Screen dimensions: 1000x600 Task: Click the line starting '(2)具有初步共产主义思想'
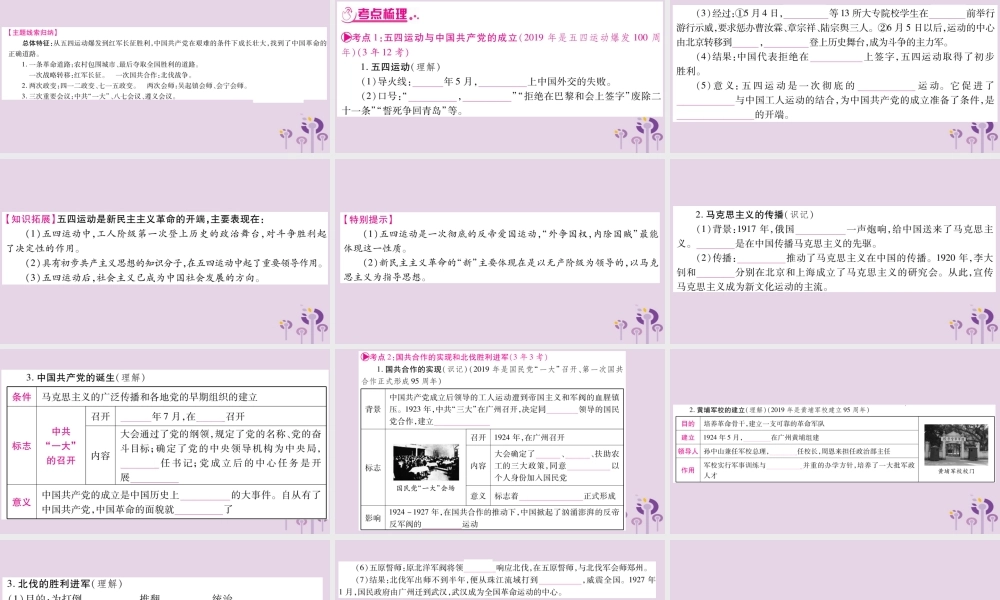pos(175,263)
